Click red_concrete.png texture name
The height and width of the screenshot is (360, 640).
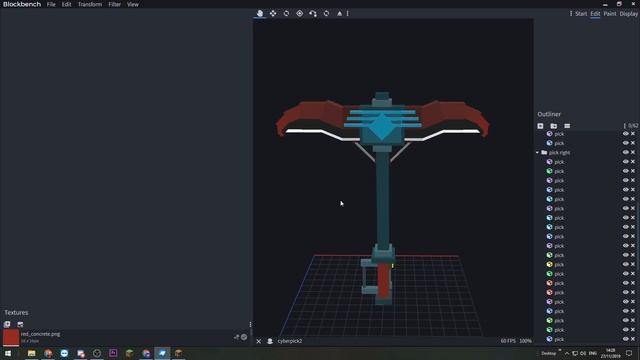(40, 334)
